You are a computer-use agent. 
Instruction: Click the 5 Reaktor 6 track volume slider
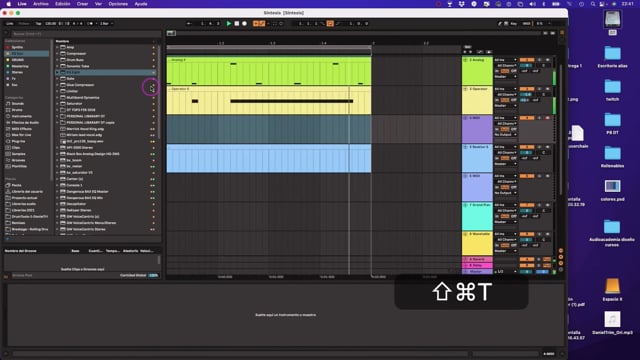tap(527, 153)
